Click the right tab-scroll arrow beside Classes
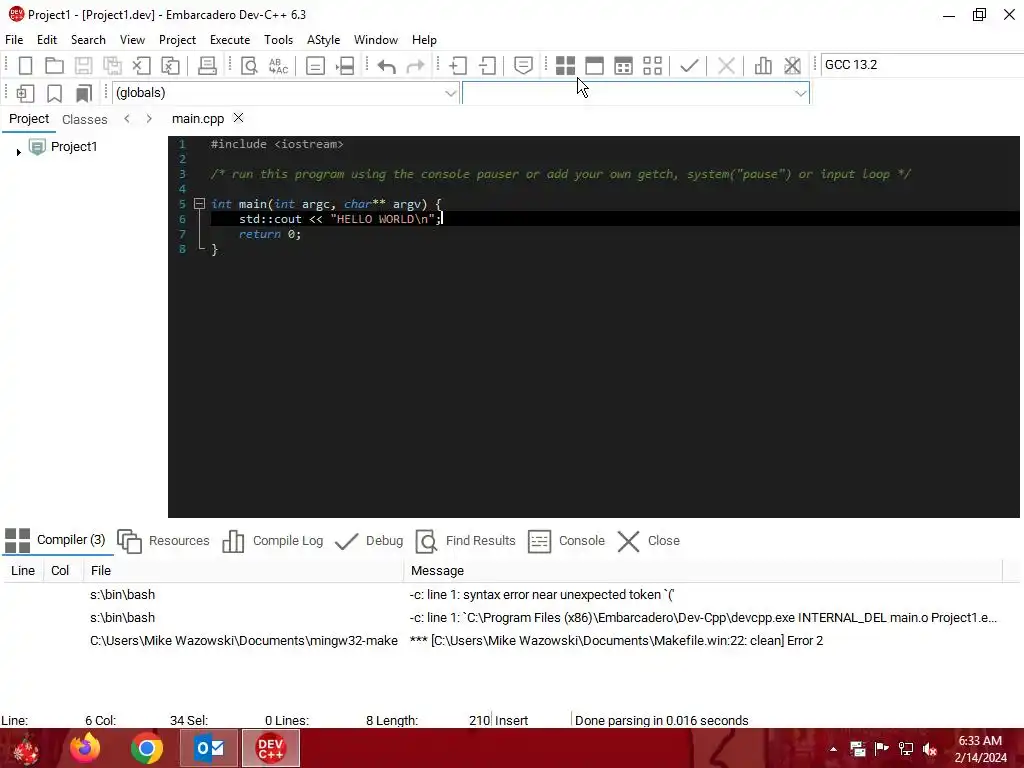Viewport: 1024px width, 768px height. (149, 119)
